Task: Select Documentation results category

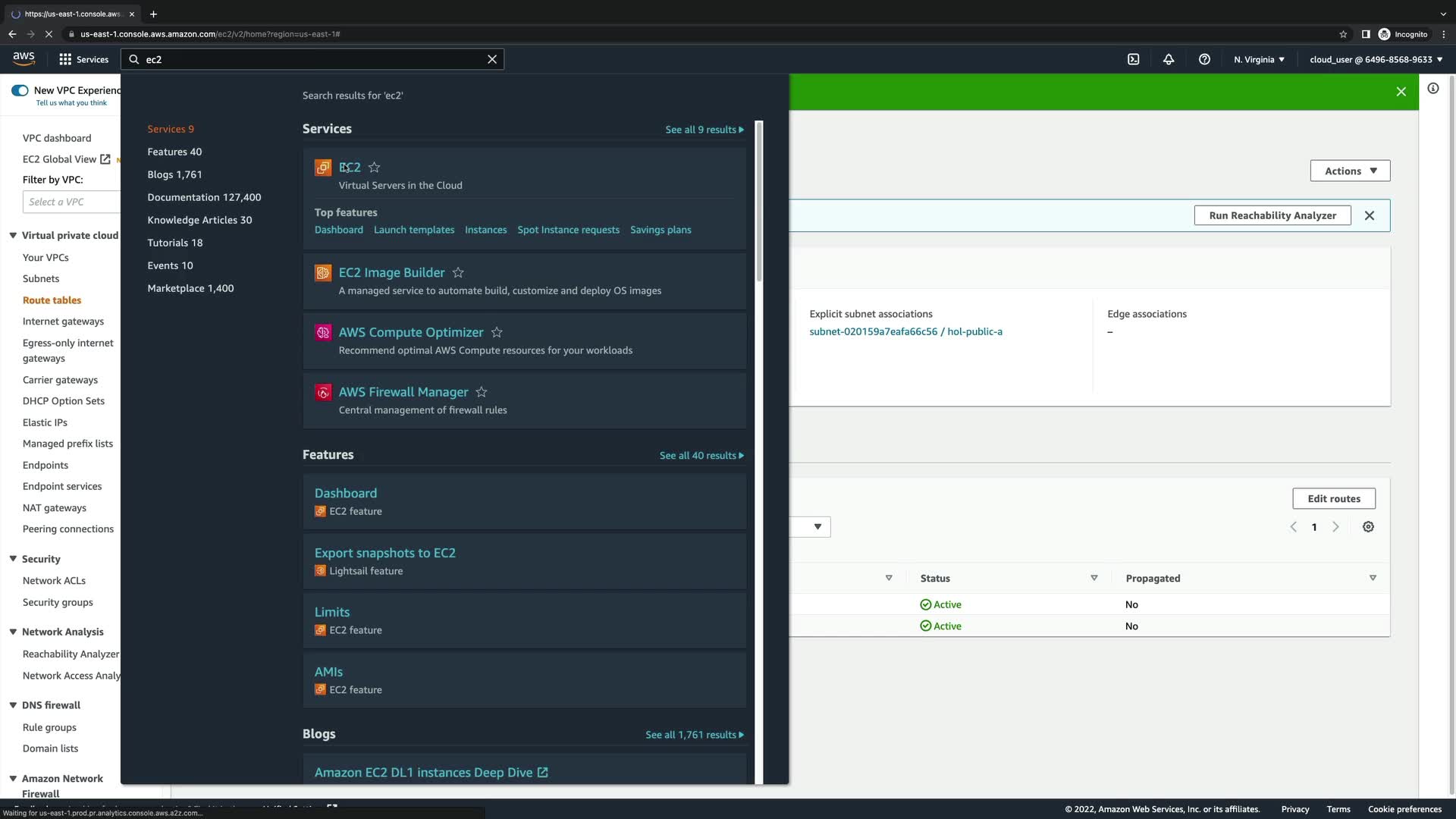Action: pos(204,197)
